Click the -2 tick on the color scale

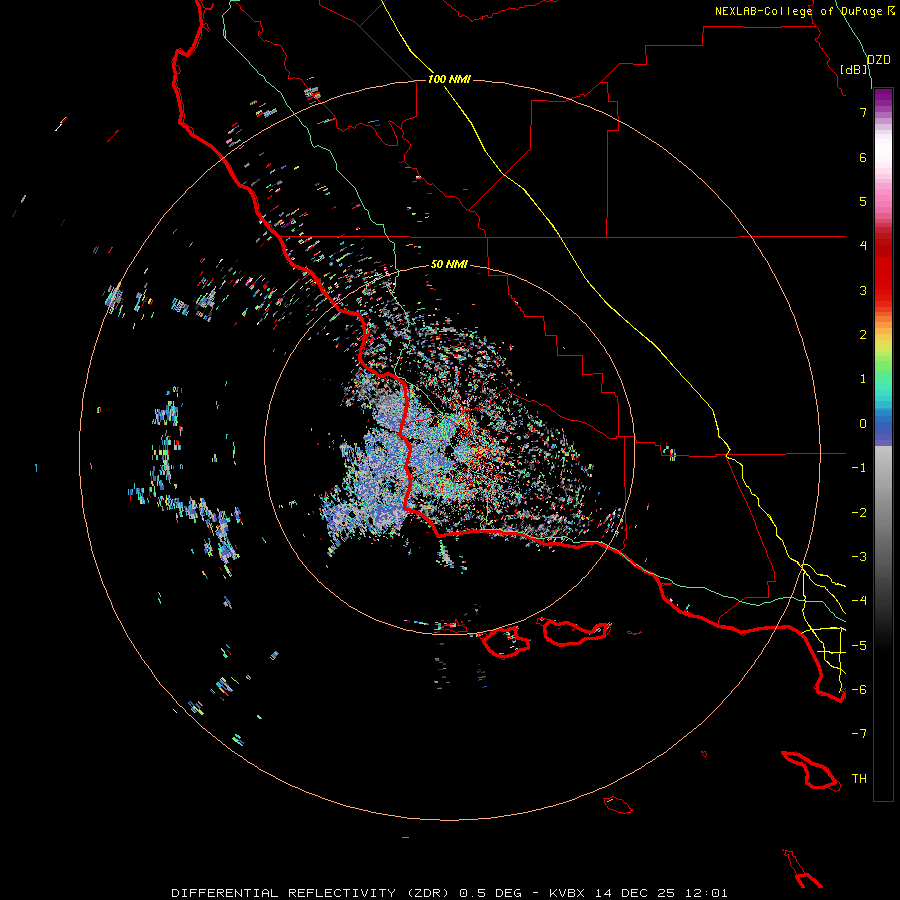[x=859, y=513]
